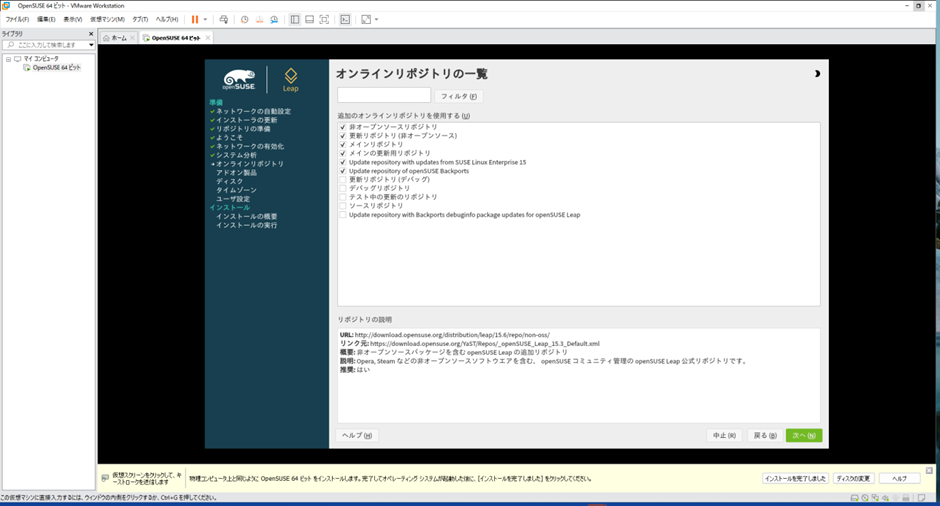
Task: Open the 仮想マシン(M) menu
Action: coord(107,19)
